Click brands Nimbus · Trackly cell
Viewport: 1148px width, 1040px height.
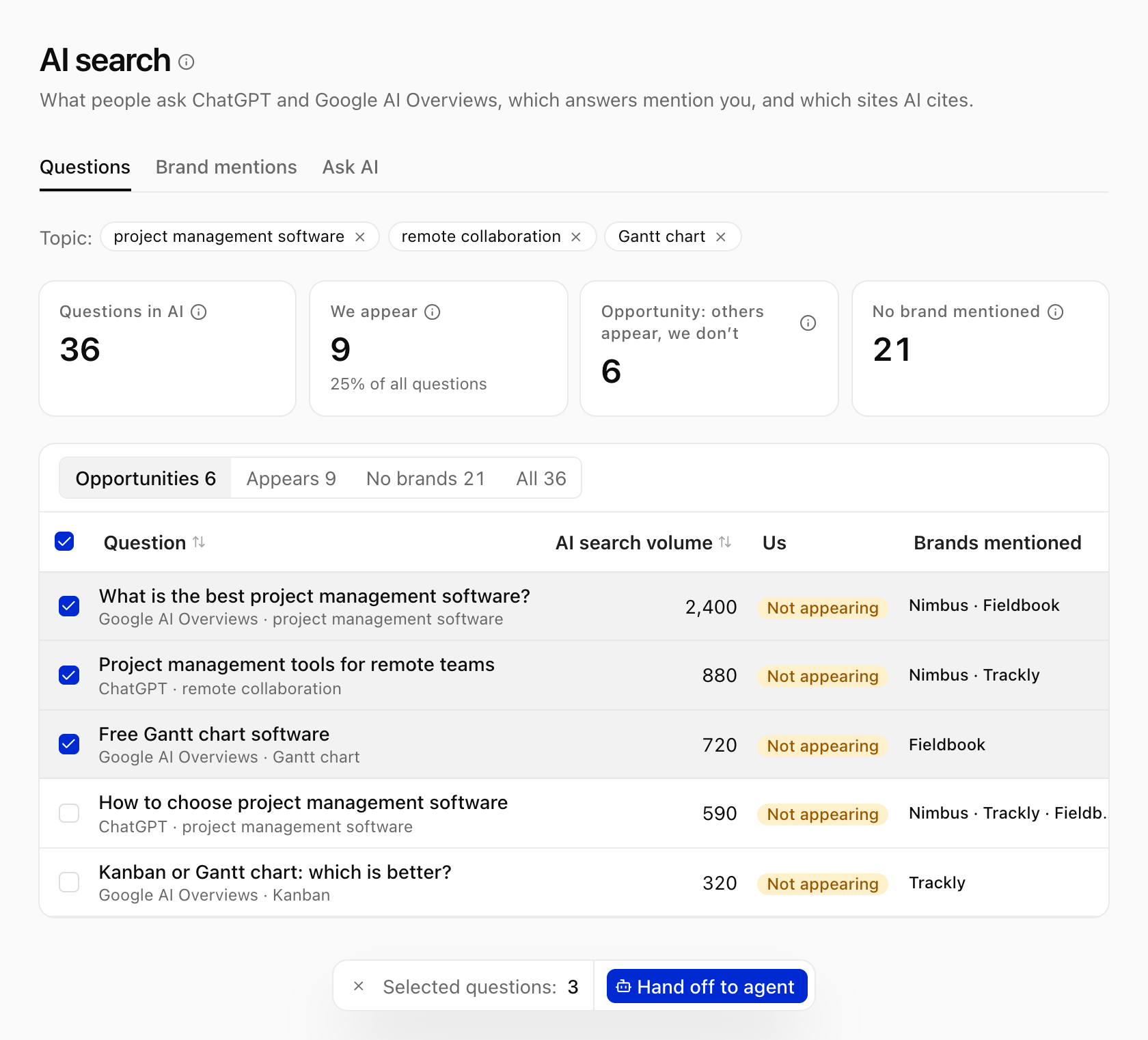(x=974, y=675)
